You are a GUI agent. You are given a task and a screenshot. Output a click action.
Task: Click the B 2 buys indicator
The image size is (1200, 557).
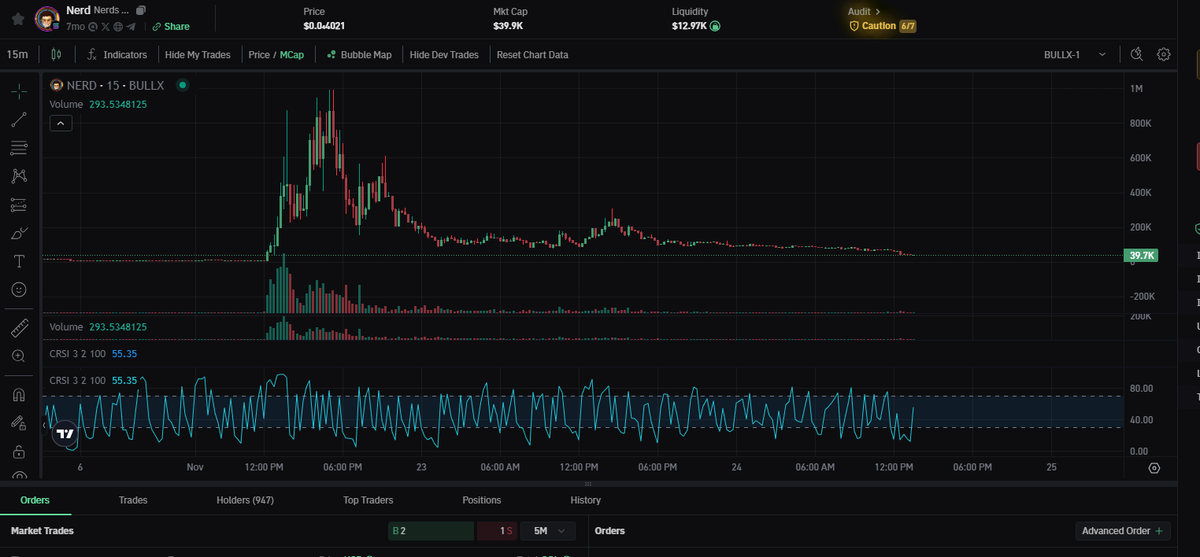pos(431,531)
